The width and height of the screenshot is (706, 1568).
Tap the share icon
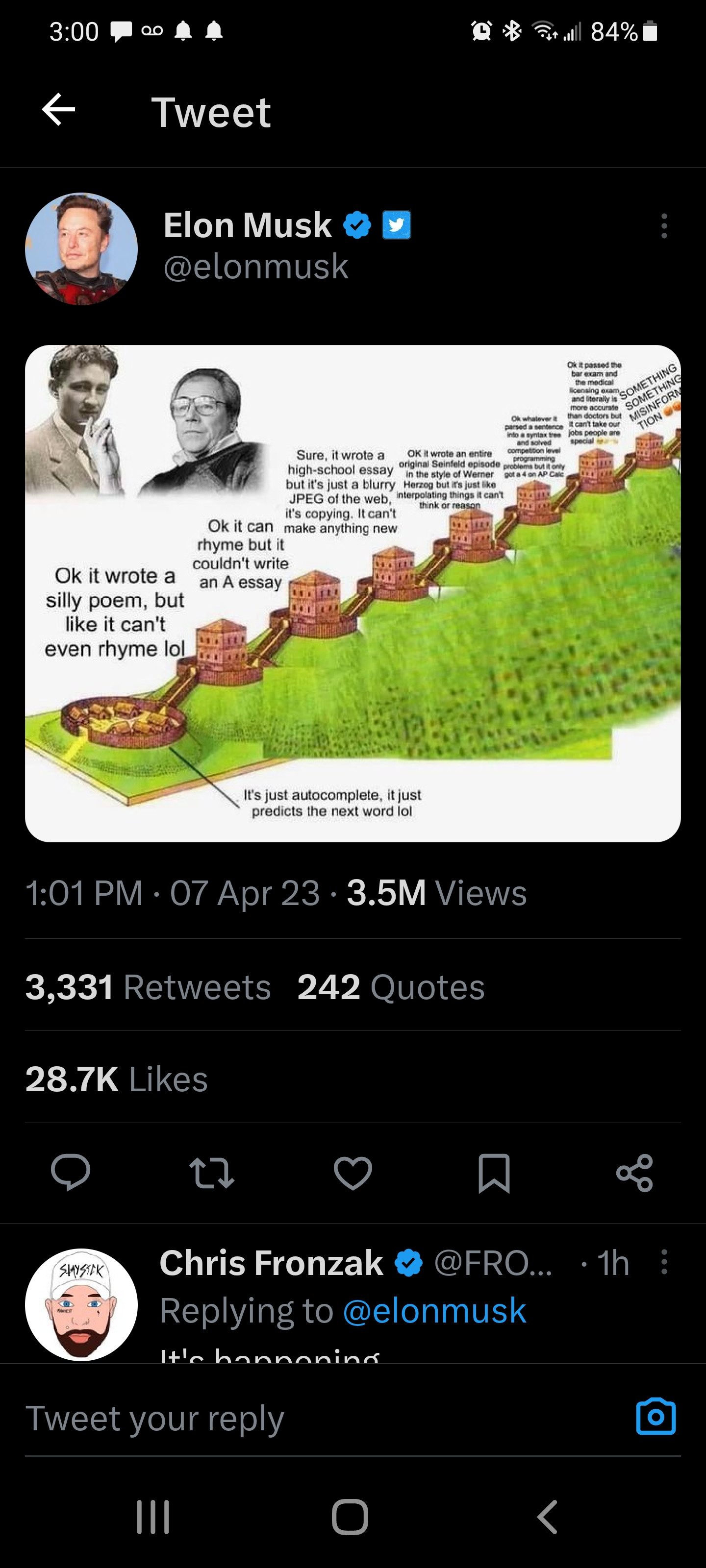tap(634, 1172)
